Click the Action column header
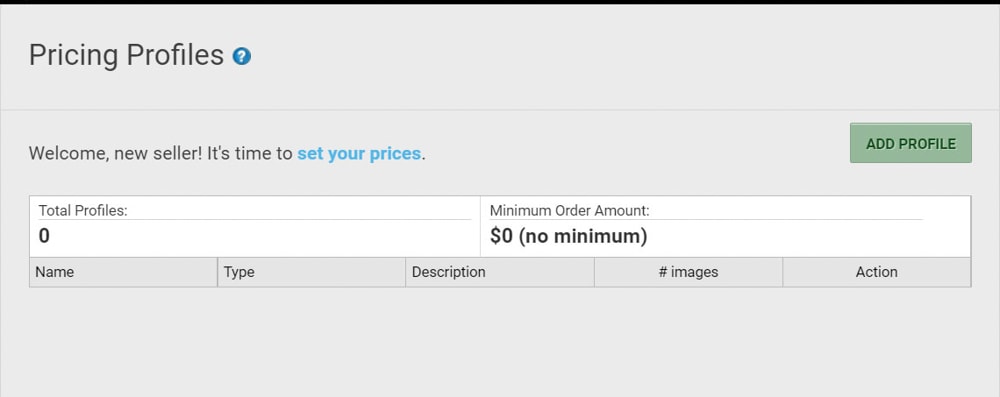 [877, 272]
